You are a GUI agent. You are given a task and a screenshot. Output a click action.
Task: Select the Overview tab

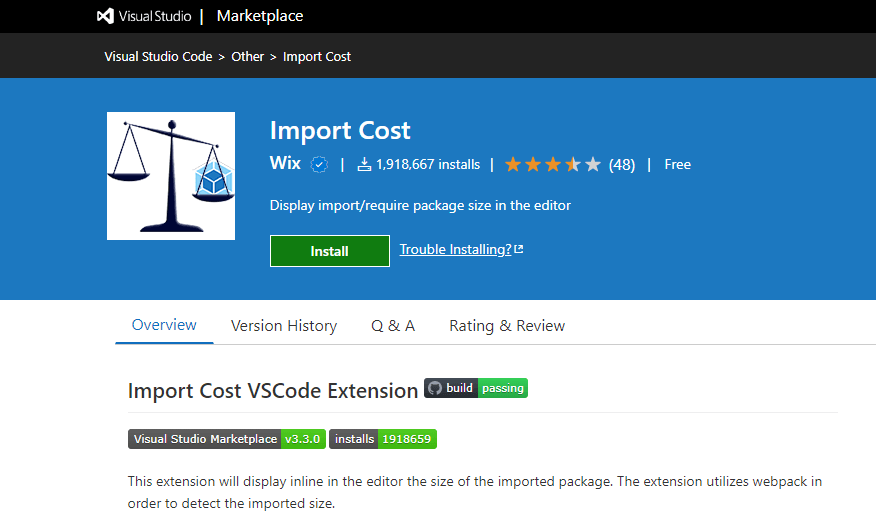(164, 325)
